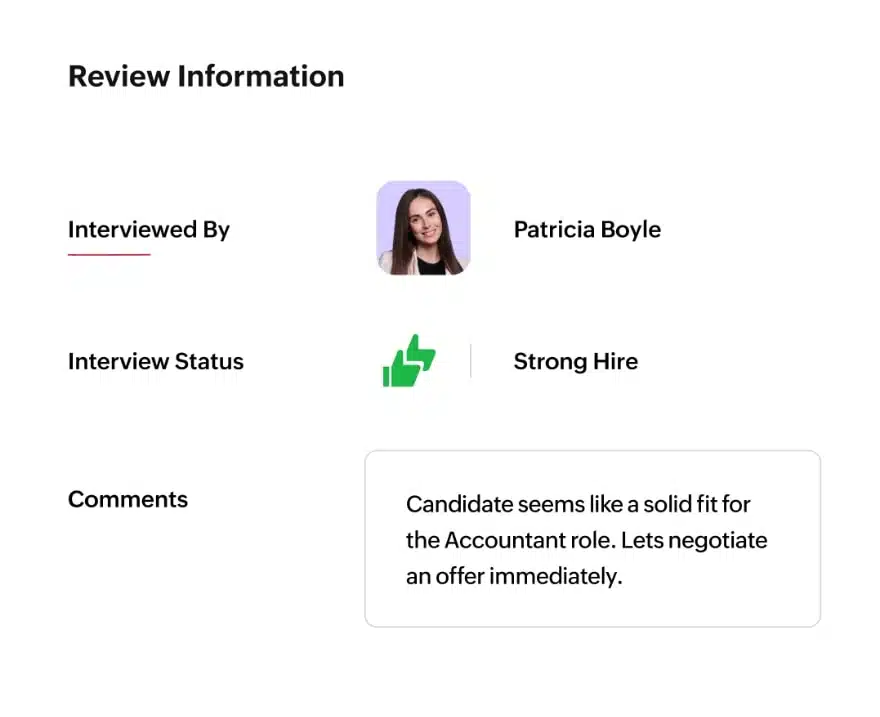Viewport: 880px width, 717px height.
Task: Click the word seems in the comment
Action: click(x=537, y=504)
